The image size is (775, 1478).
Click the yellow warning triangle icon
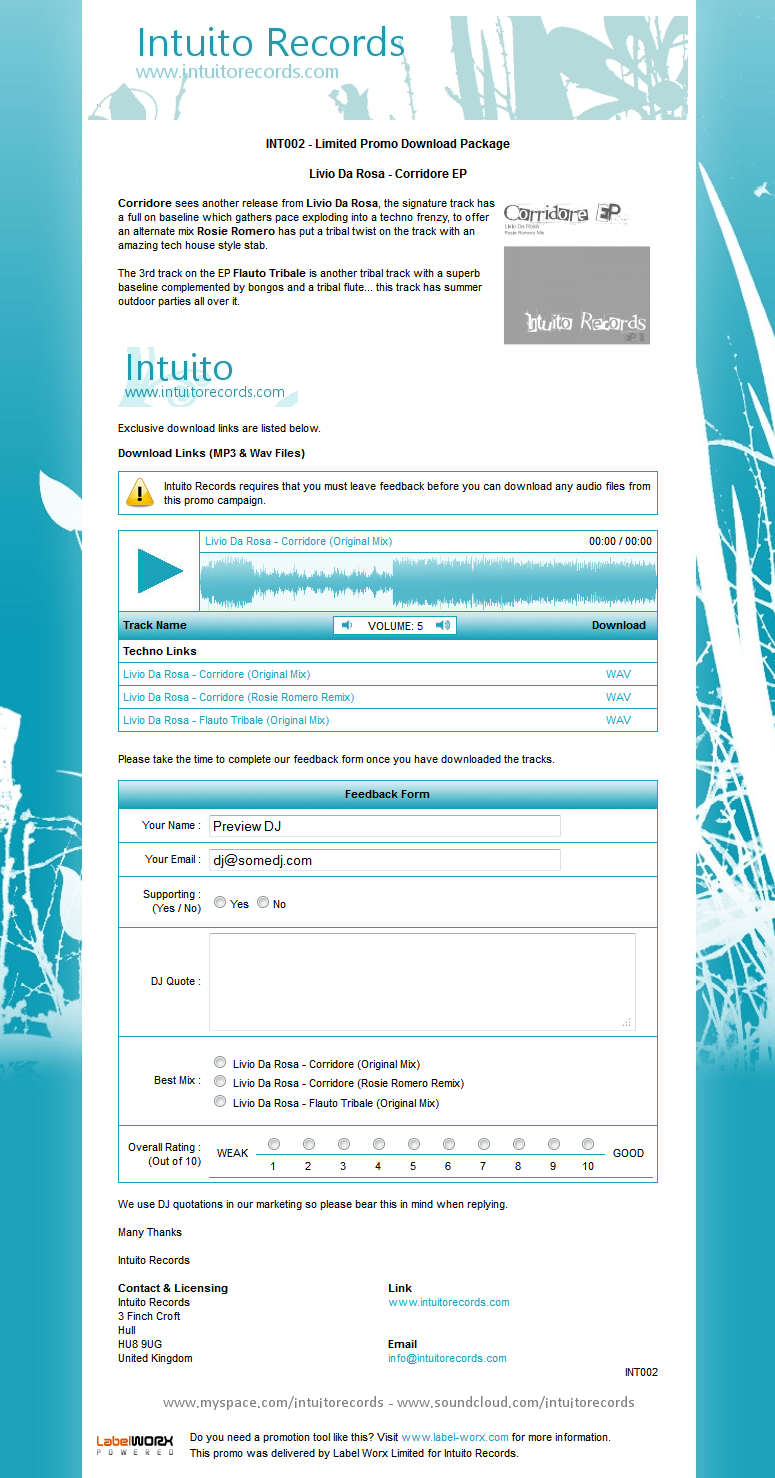tap(140, 492)
